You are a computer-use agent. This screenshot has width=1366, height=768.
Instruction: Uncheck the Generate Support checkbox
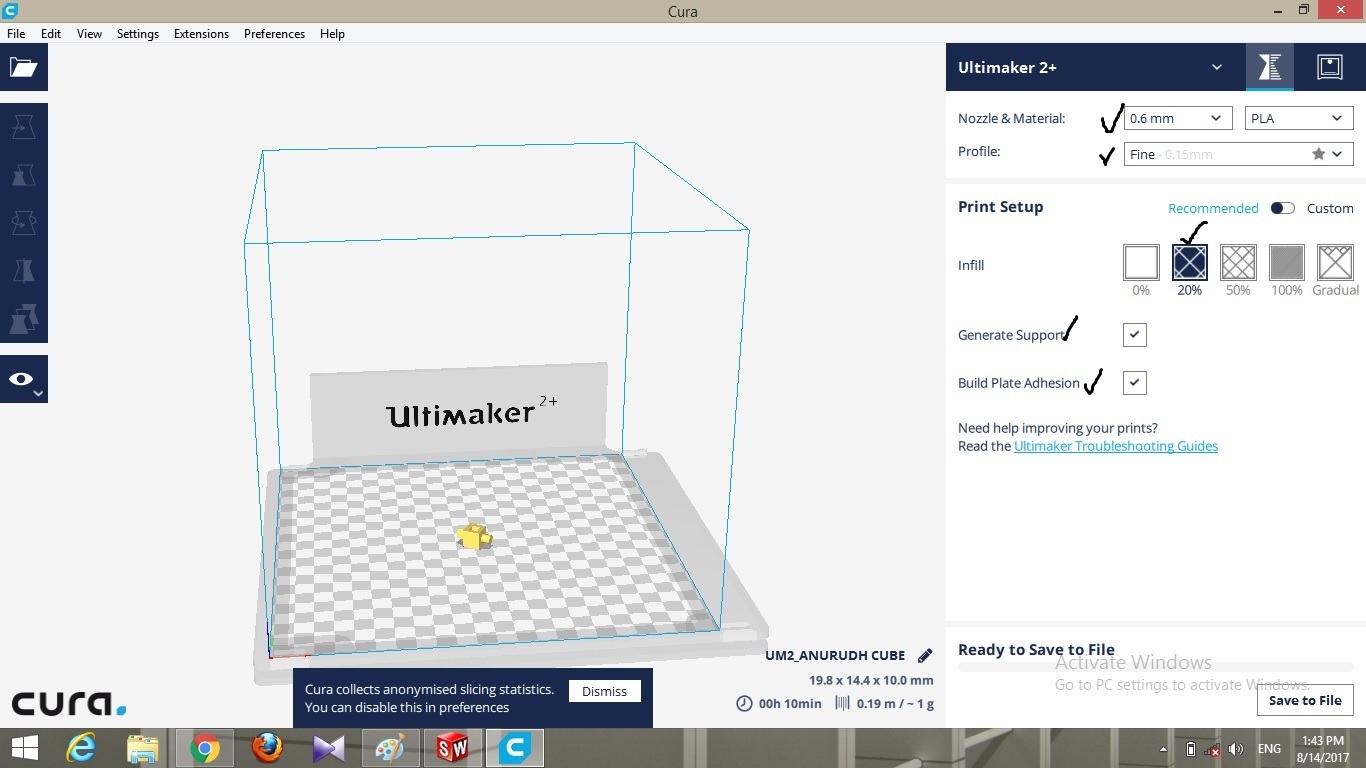click(x=1134, y=334)
